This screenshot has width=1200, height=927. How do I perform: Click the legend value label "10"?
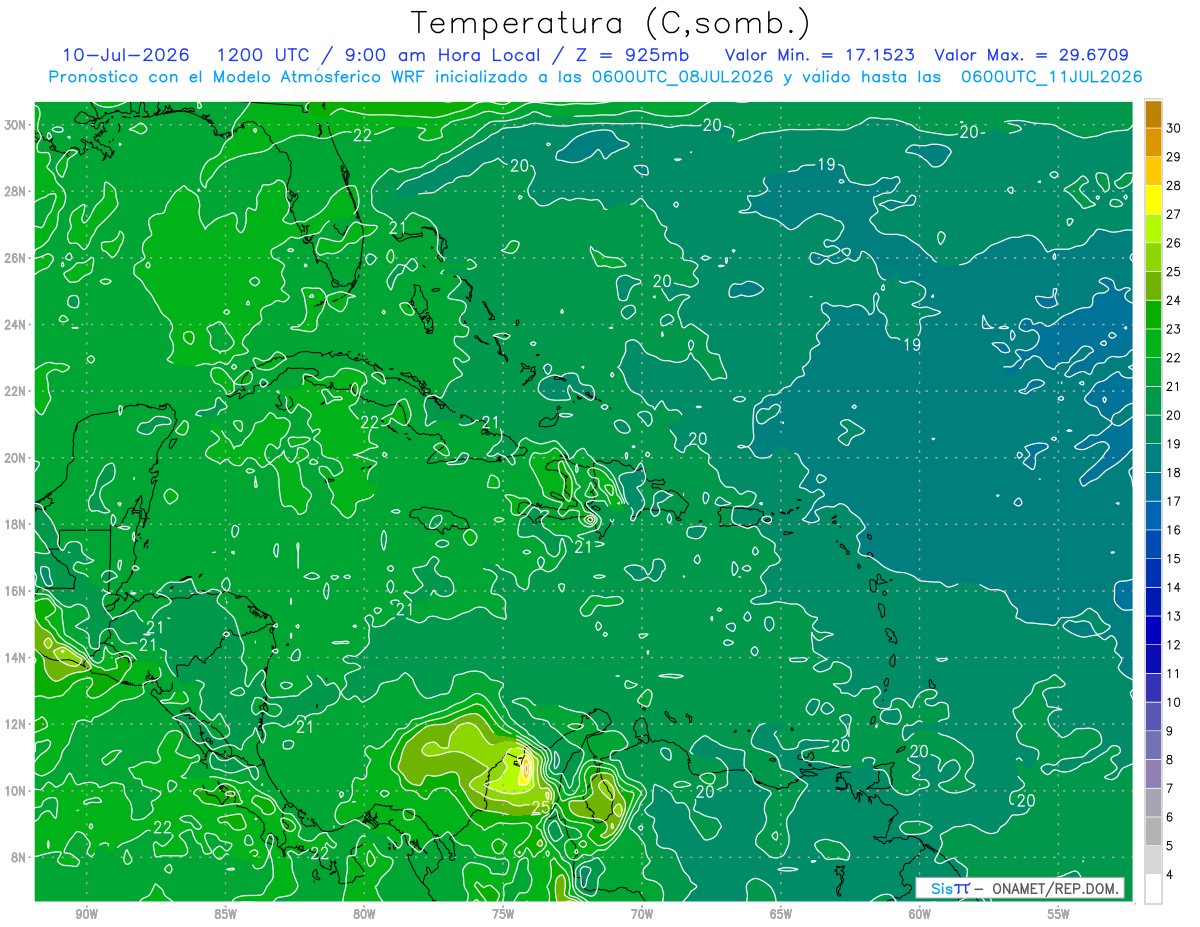pyautogui.click(x=1175, y=702)
